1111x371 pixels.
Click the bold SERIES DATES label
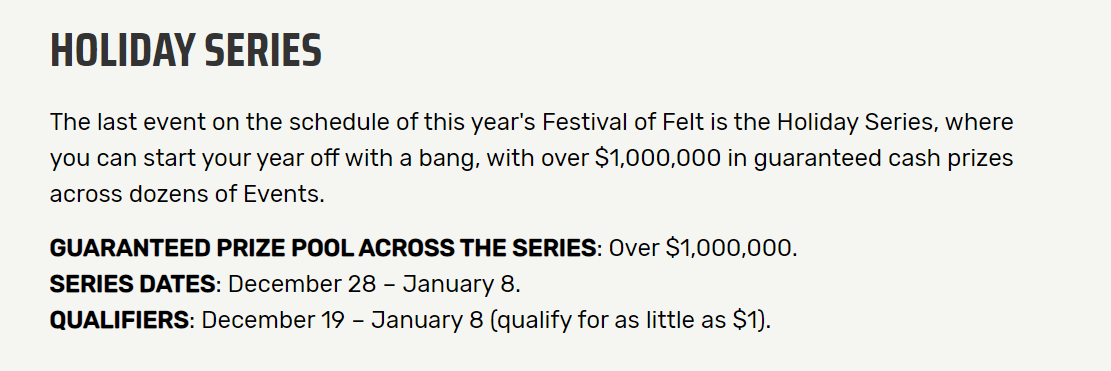click(132, 285)
